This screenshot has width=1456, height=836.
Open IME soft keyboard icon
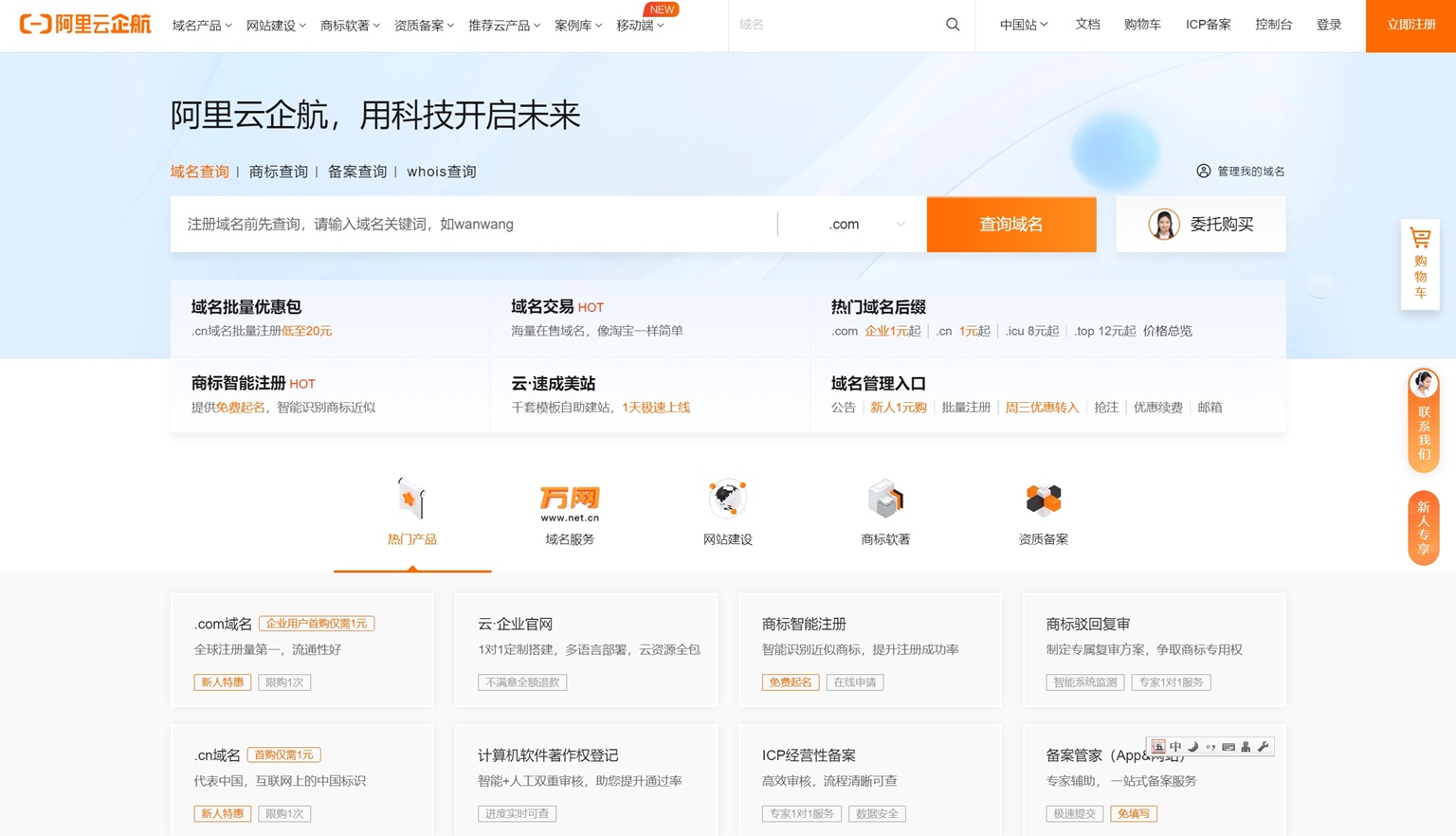tap(1228, 747)
